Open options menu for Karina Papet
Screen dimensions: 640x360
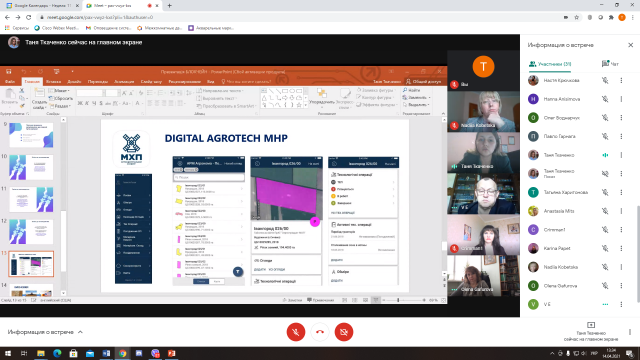(x=621, y=248)
